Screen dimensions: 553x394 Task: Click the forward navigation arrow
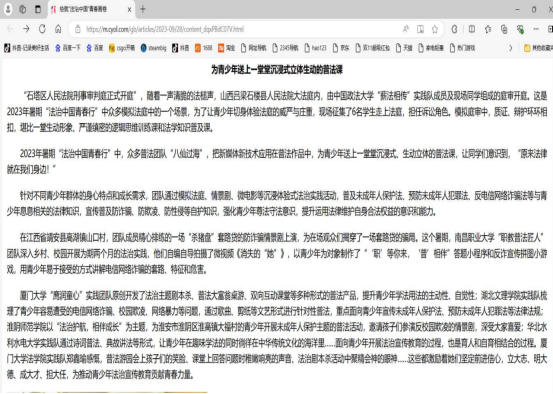tap(26, 29)
